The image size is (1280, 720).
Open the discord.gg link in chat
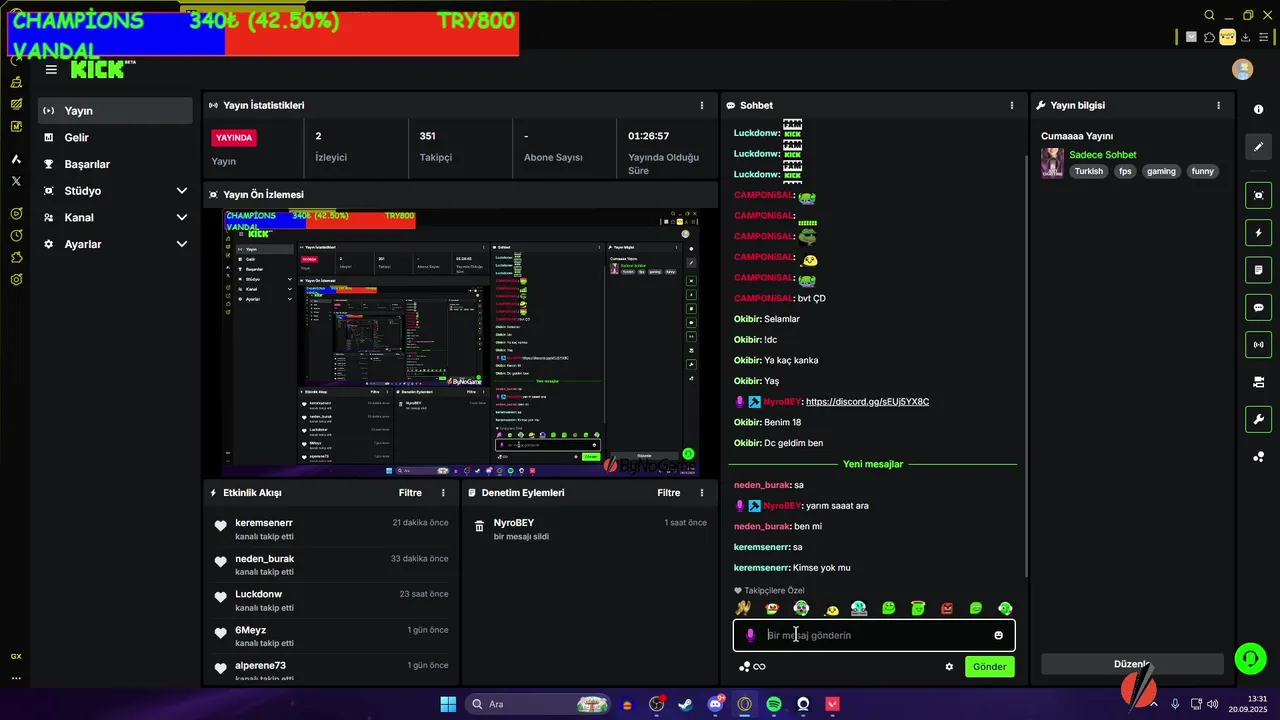coord(867,402)
